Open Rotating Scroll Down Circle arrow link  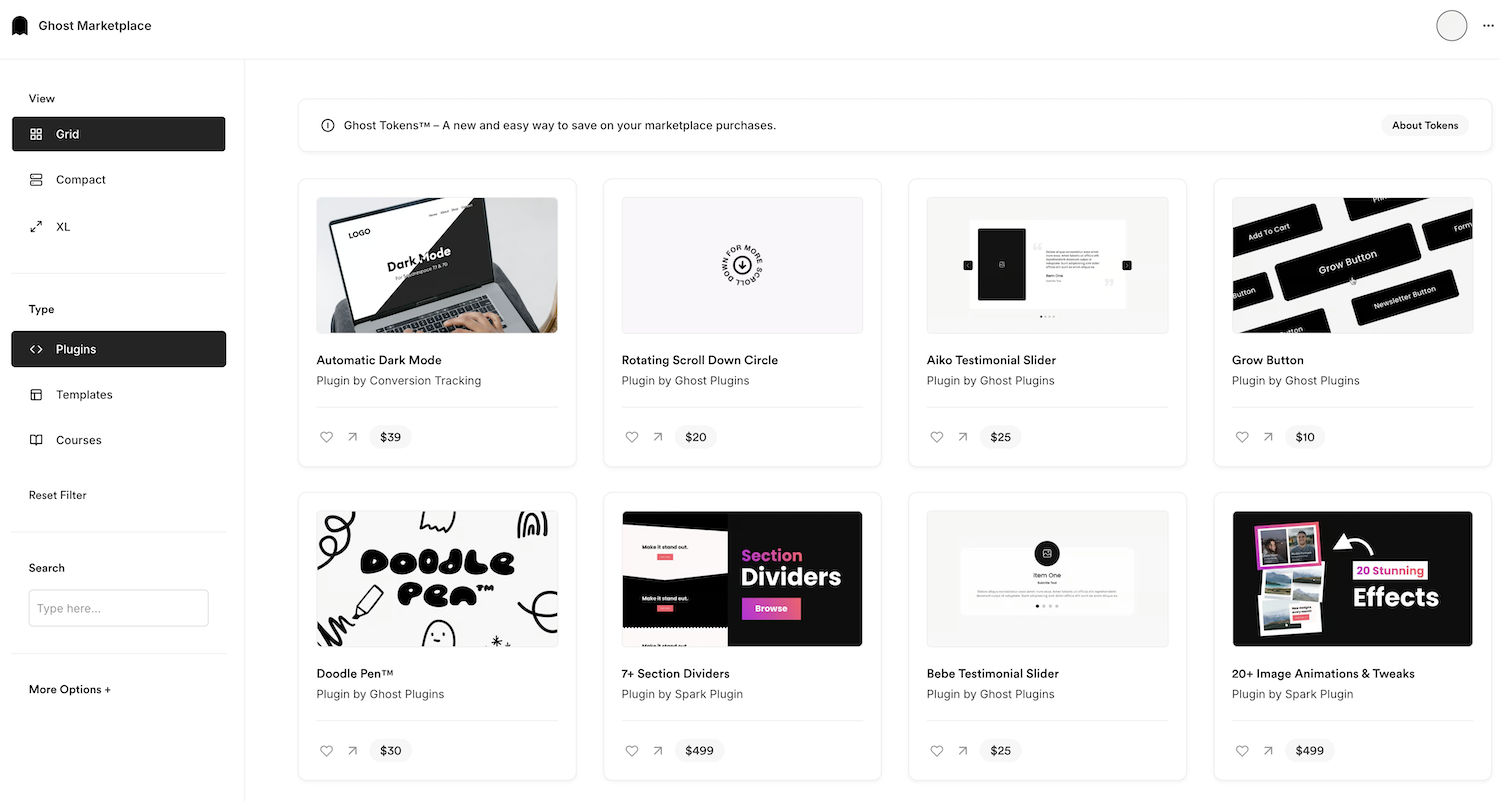pyautogui.click(x=657, y=437)
